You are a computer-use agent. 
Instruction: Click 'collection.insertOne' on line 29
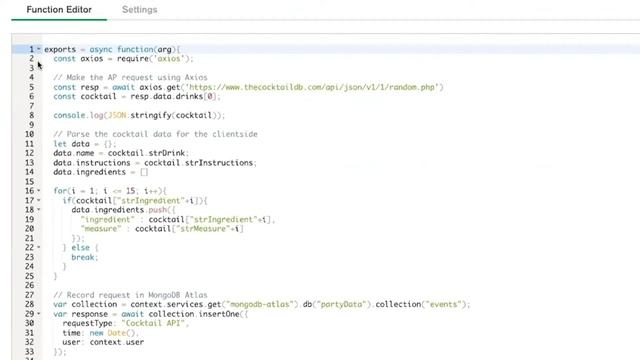[x=194, y=314]
